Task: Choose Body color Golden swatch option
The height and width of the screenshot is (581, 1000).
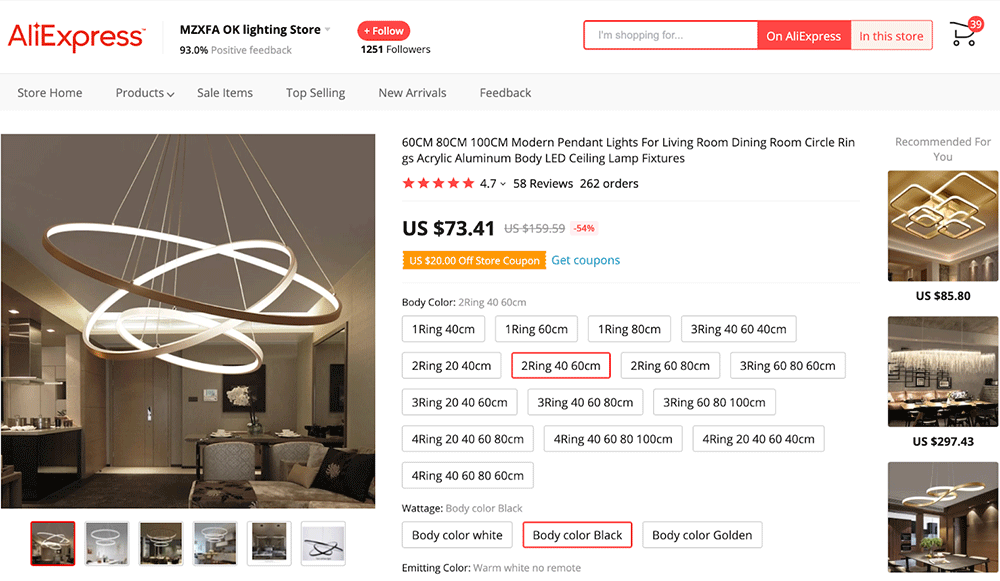Action: tap(702, 535)
